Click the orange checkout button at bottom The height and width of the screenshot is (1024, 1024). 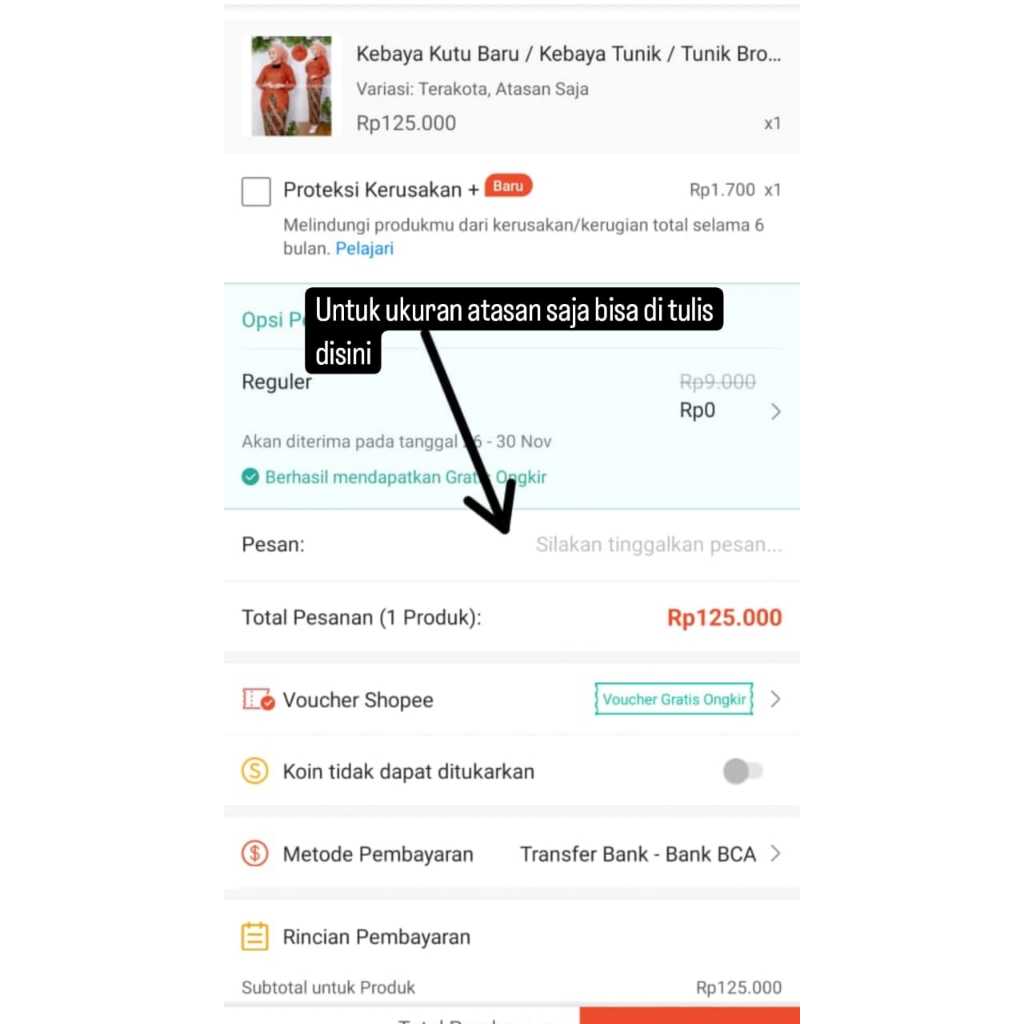690,1016
